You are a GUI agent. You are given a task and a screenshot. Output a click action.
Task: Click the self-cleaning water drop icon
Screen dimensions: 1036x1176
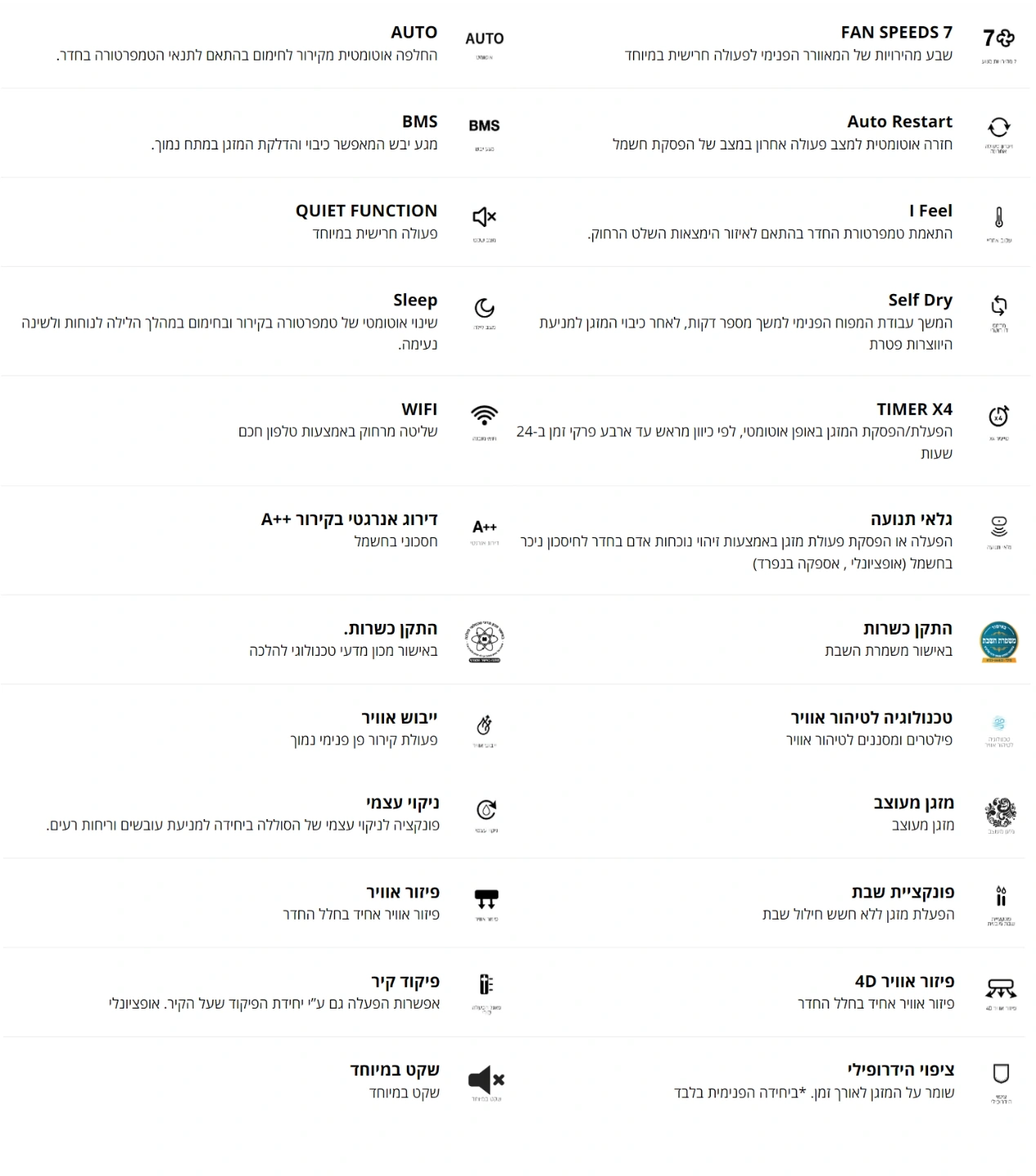[x=486, y=809]
